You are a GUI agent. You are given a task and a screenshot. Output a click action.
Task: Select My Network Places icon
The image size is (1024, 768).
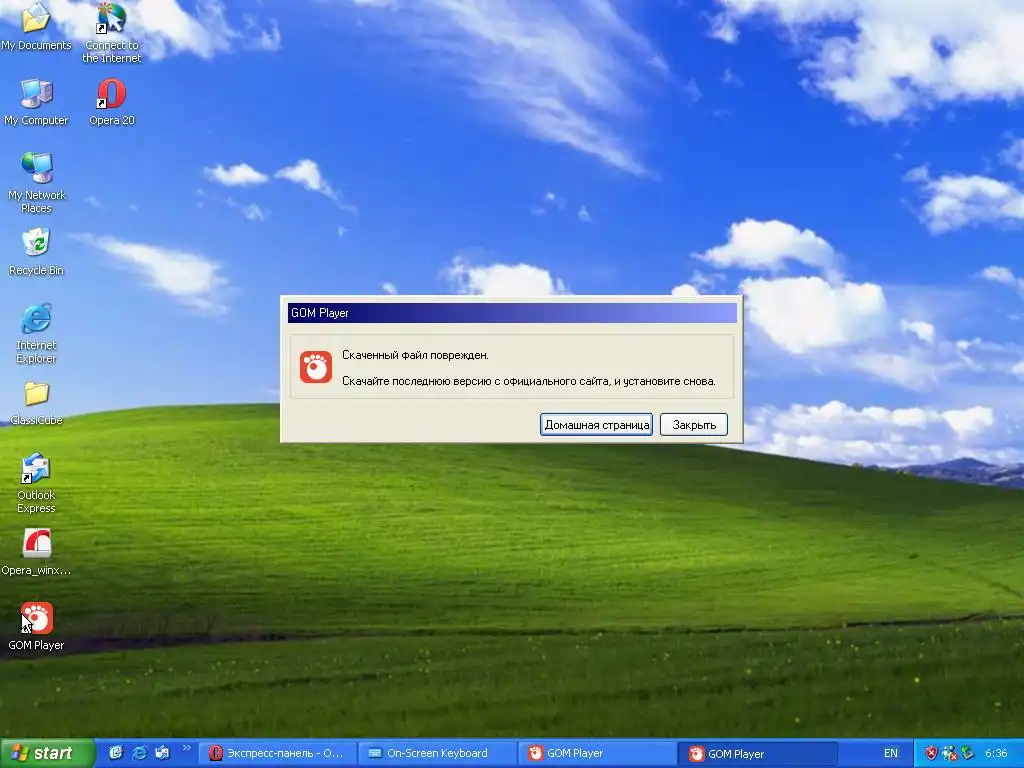click(36, 183)
